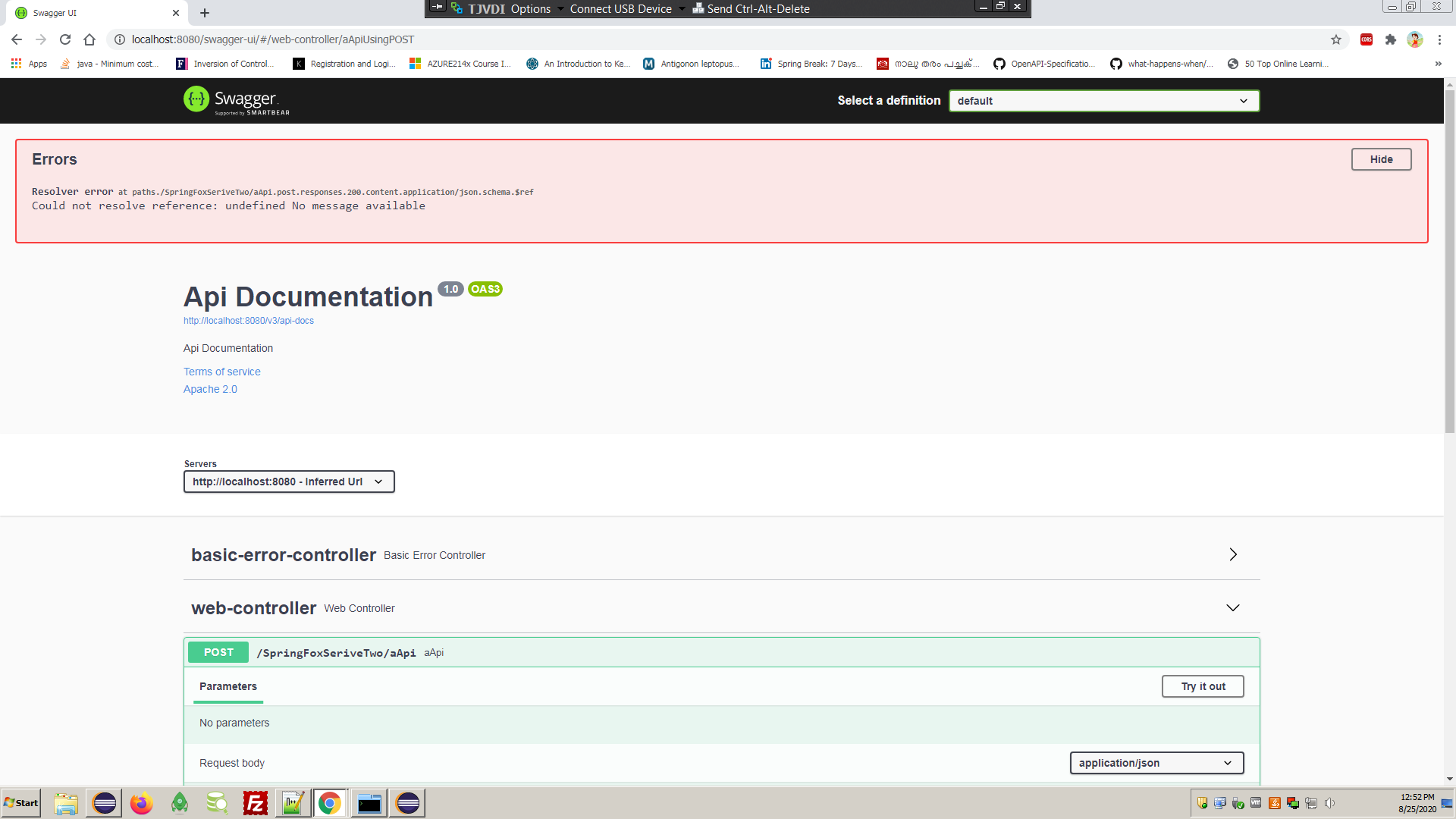The height and width of the screenshot is (819, 1456).
Task: Open the 'java - Minimum cost' bookmark
Action: (109, 64)
